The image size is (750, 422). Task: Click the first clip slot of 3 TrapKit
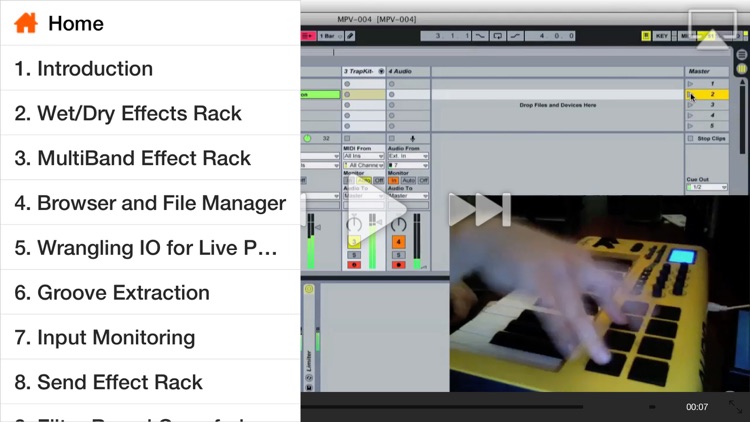point(364,84)
